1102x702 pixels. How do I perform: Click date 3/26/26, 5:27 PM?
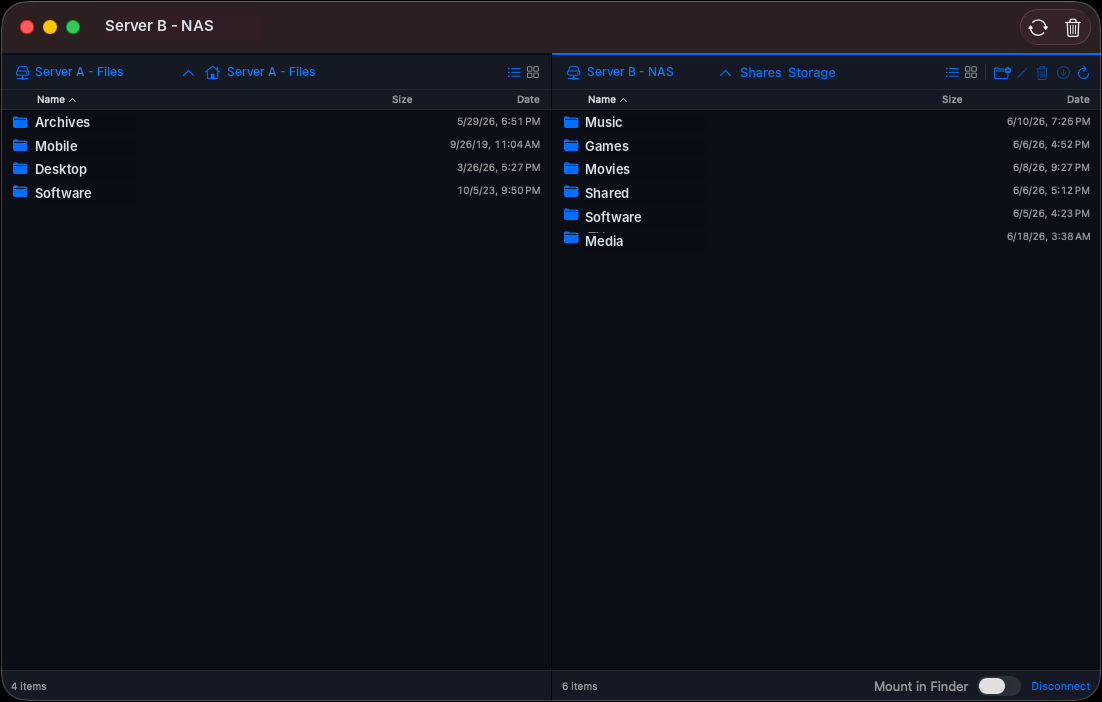[498, 167]
